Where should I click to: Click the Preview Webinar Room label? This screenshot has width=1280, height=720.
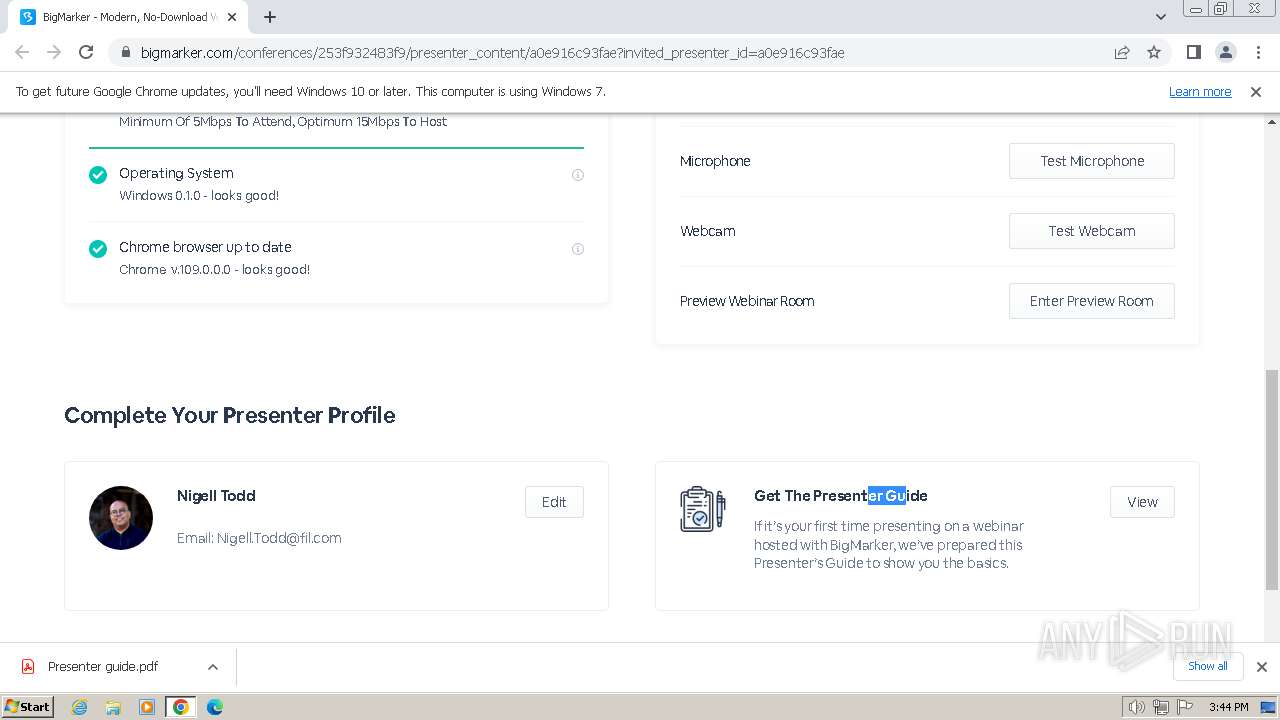tap(747, 301)
